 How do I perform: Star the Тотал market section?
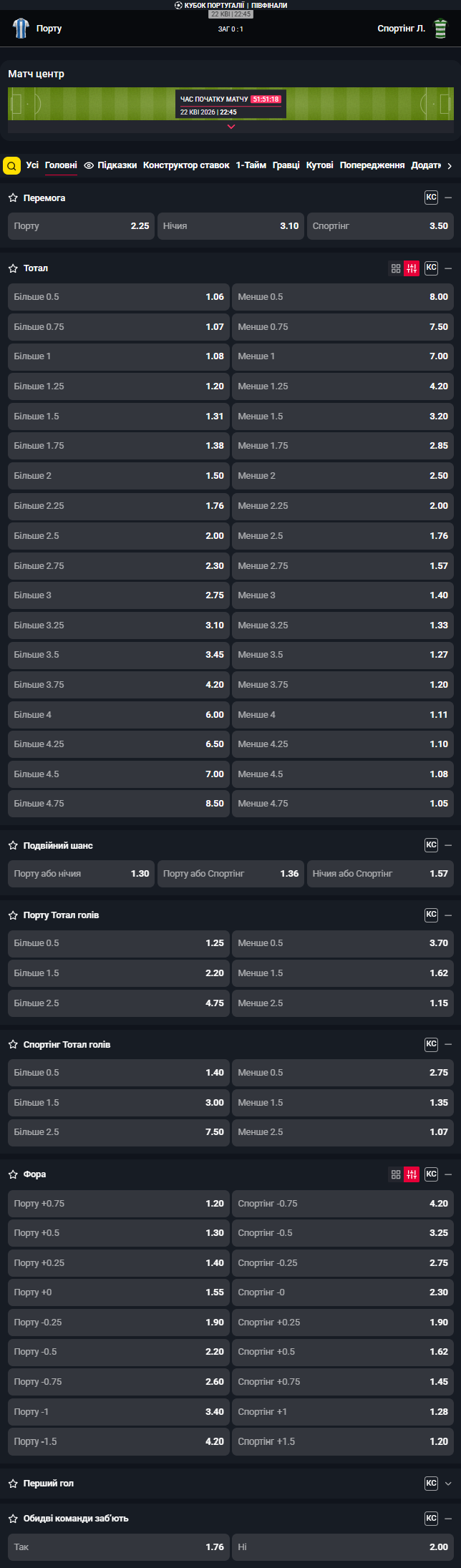coord(13,268)
